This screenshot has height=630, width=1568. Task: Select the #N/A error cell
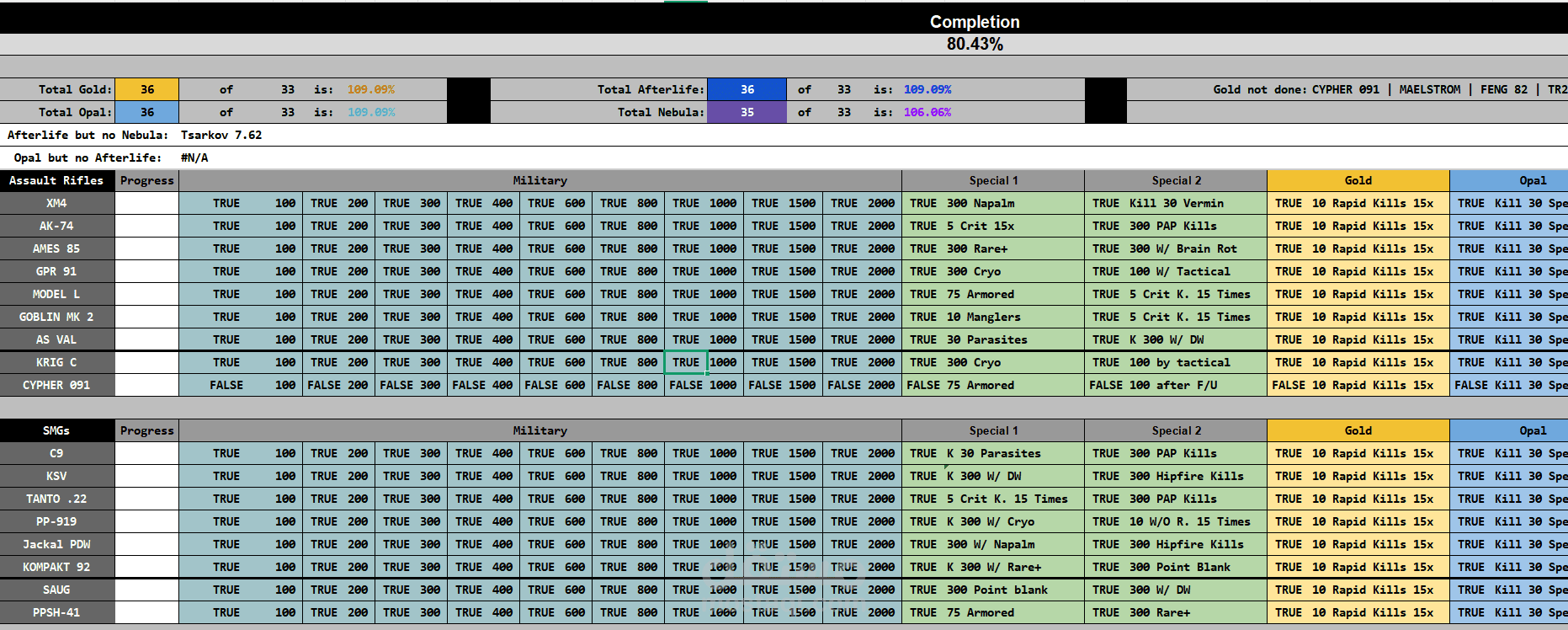(x=194, y=157)
